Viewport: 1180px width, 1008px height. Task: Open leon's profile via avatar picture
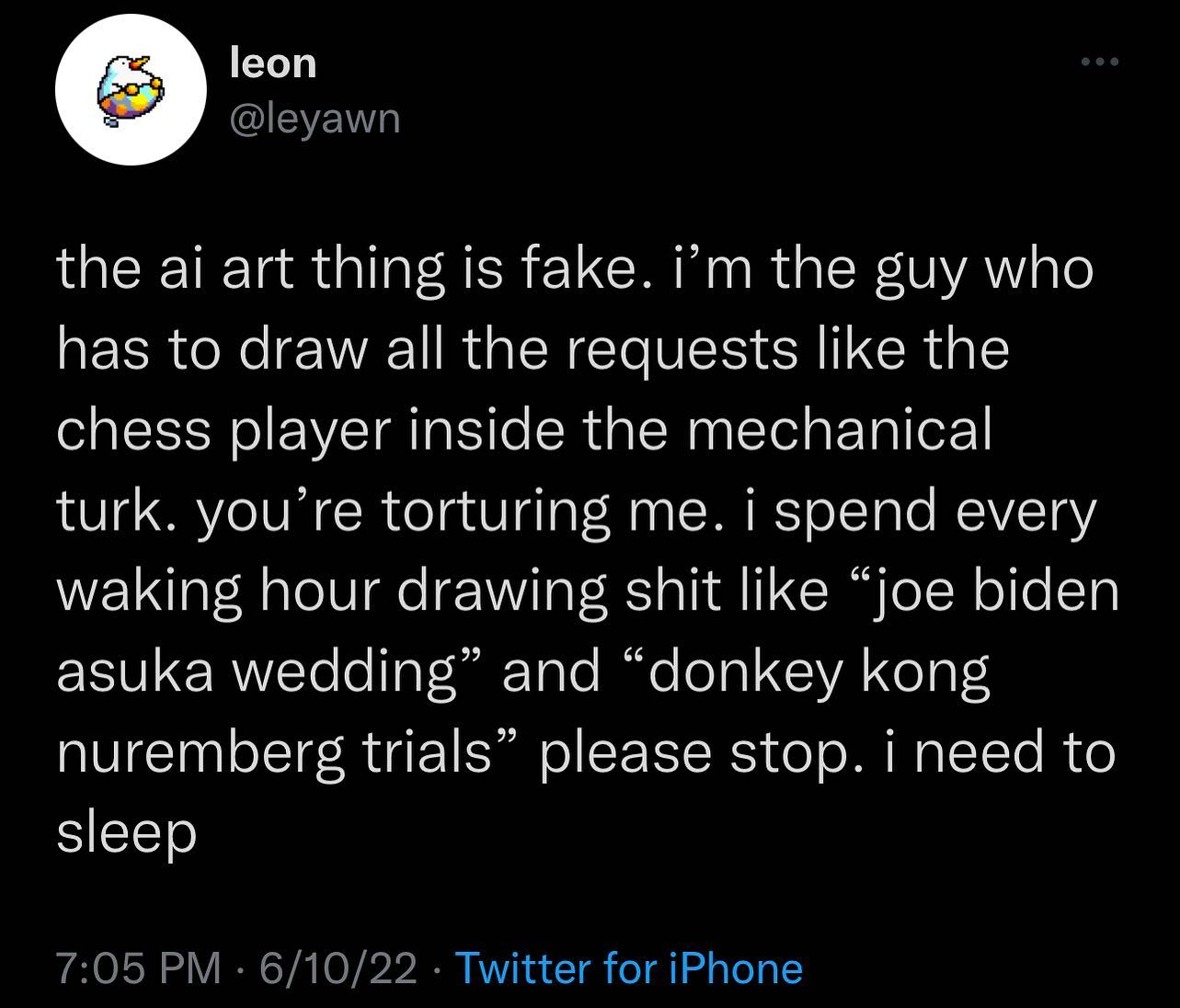point(132,87)
